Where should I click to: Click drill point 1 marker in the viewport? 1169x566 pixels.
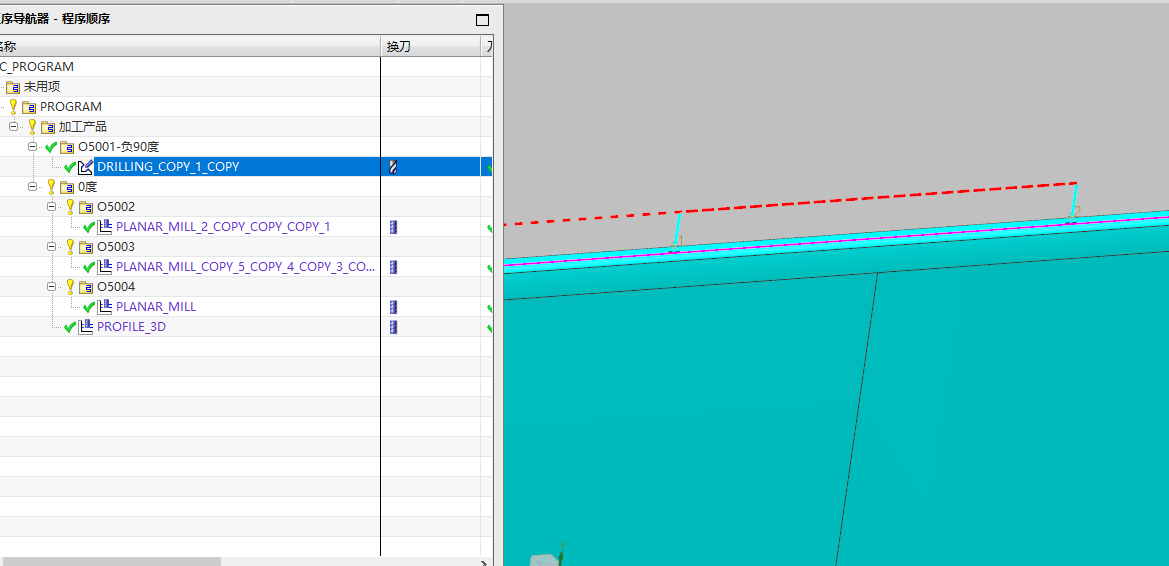677,242
